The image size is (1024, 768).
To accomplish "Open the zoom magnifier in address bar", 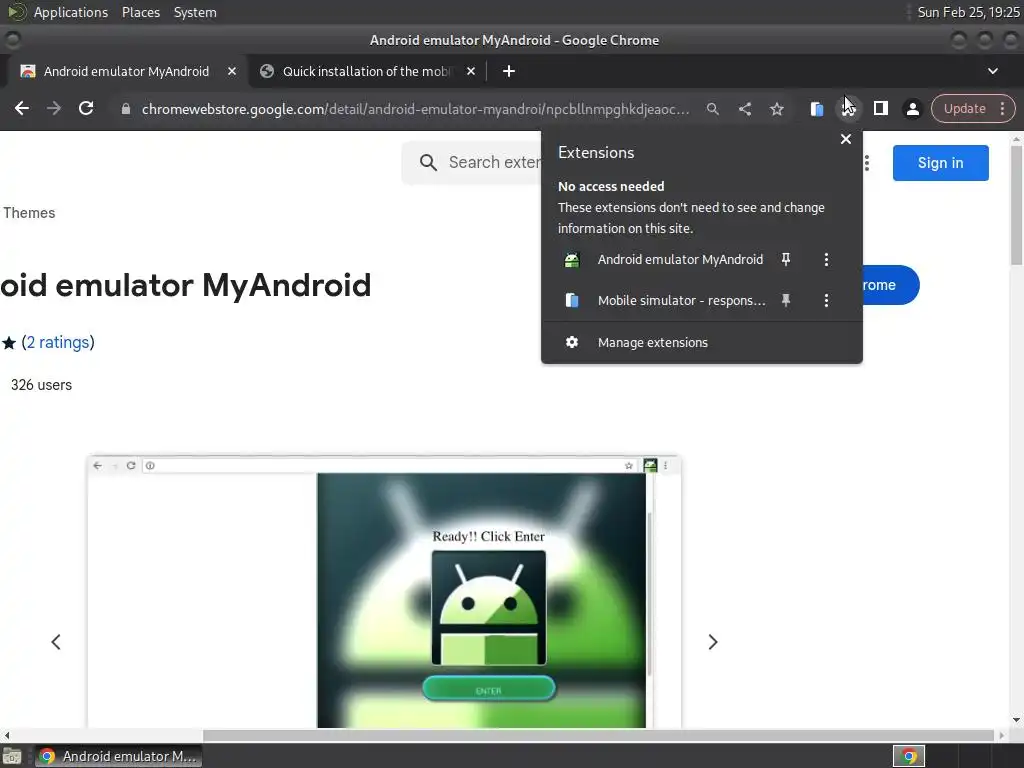I will click(712, 109).
